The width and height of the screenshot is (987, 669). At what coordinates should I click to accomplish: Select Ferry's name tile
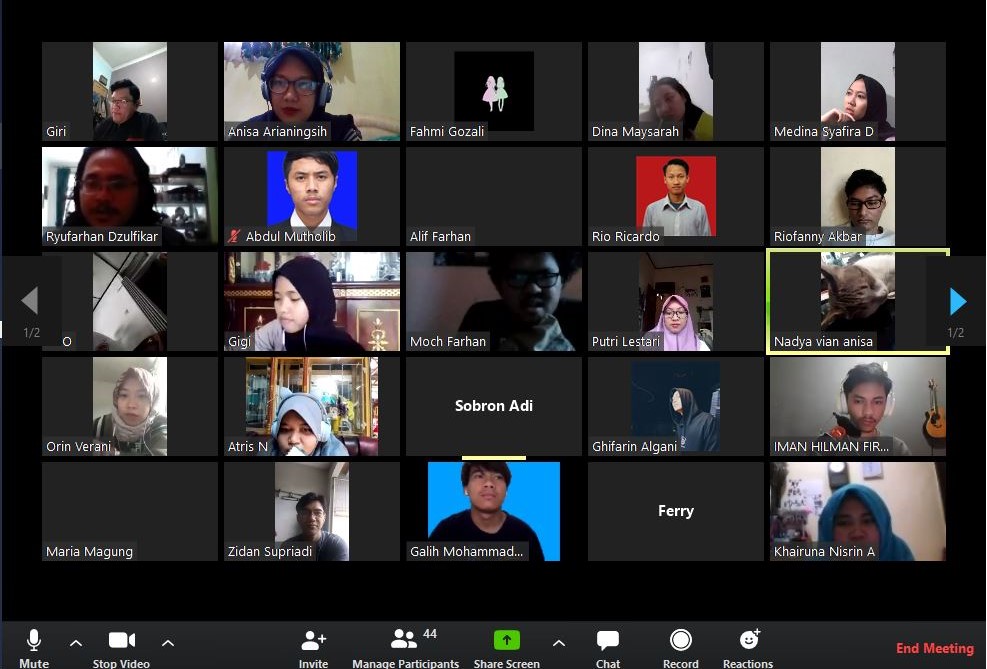pyautogui.click(x=675, y=512)
